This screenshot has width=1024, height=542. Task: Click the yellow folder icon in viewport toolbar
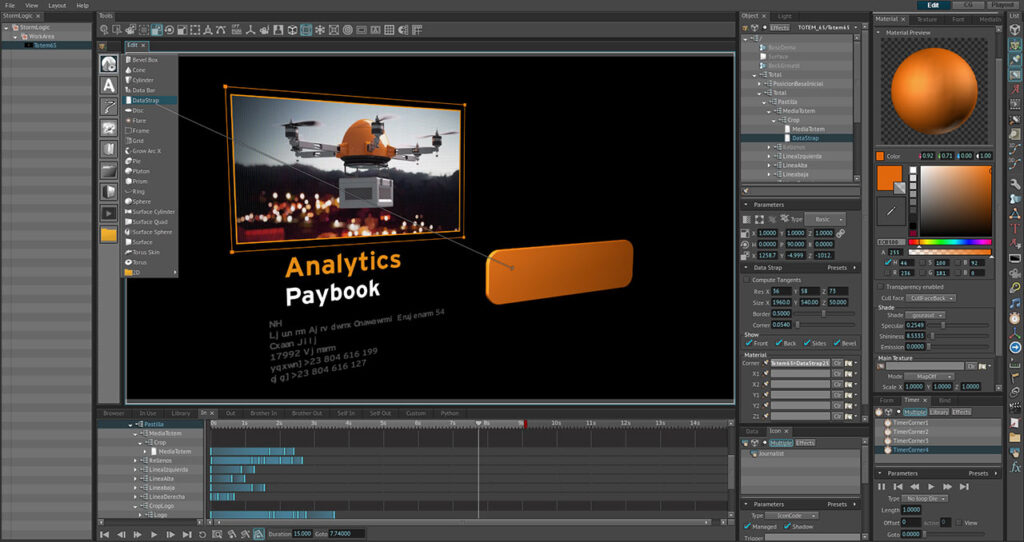108,234
